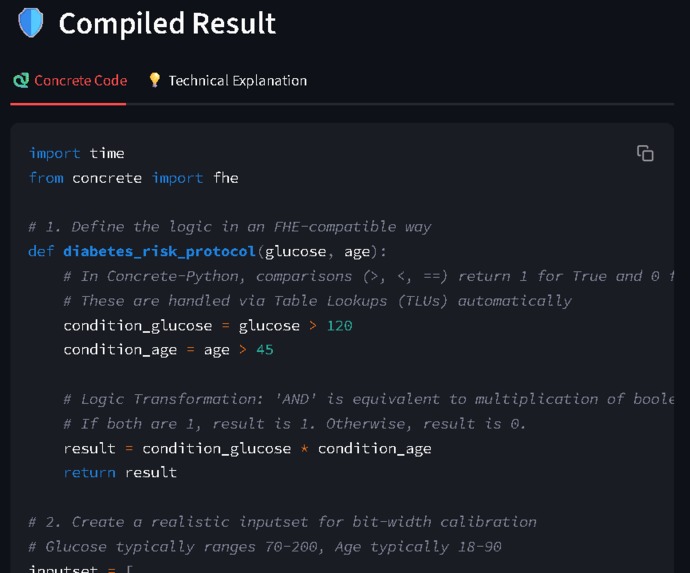Click the line "import time"
The width and height of the screenshot is (690, 573).
coord(77,153)
